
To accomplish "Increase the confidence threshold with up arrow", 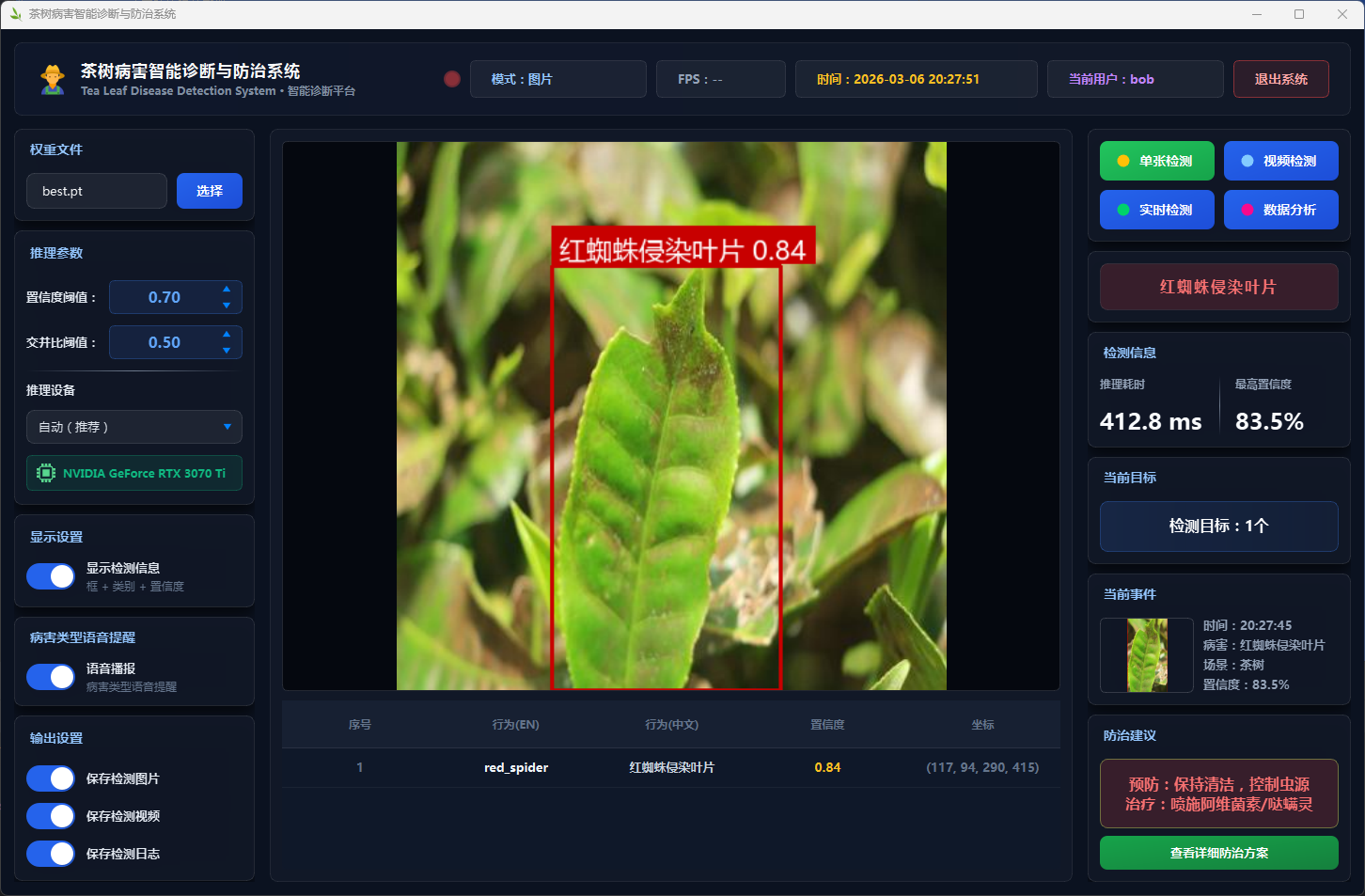I will click(x=227, y=290).
